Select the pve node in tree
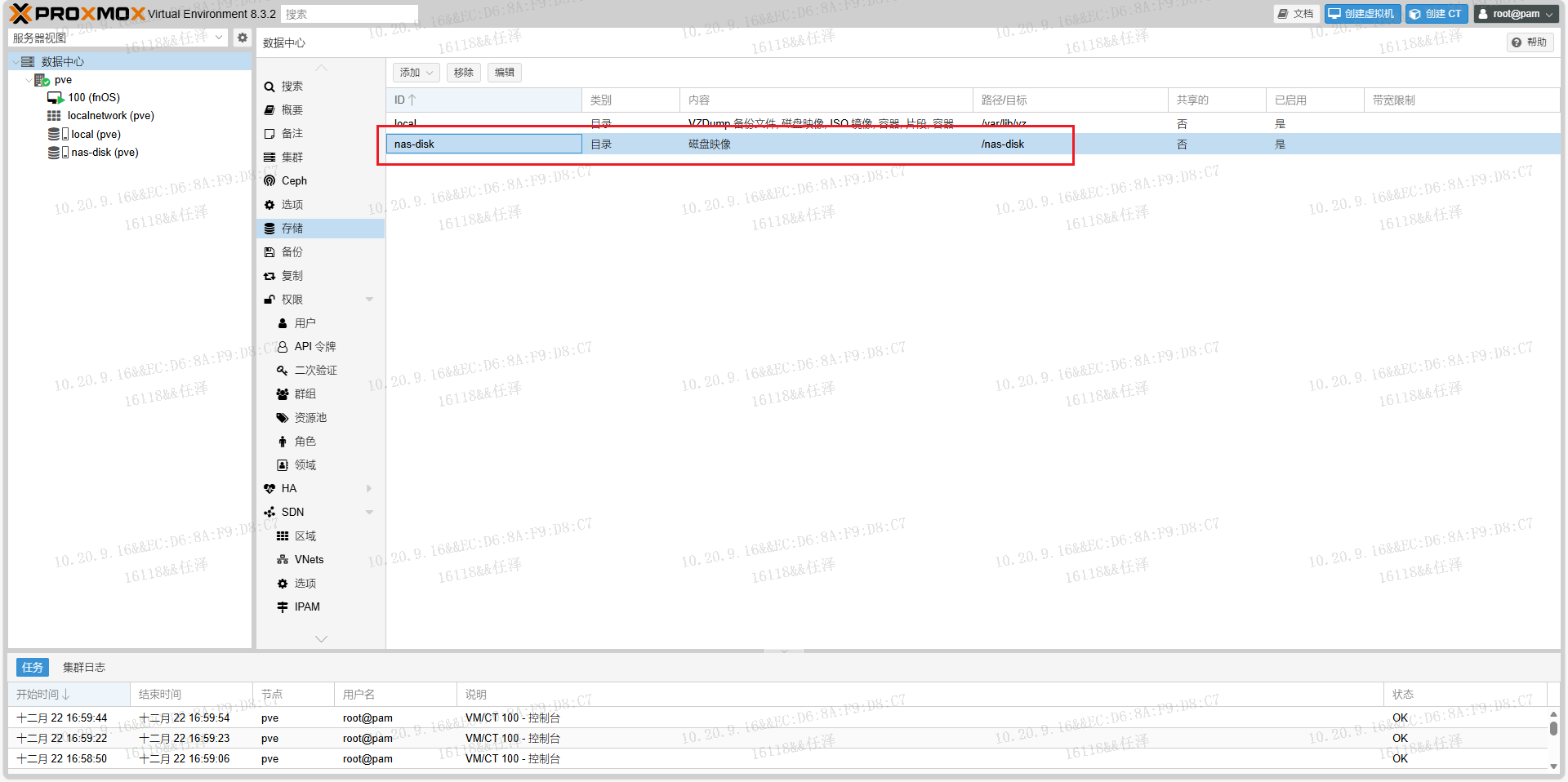 click(x=63, y=80)
